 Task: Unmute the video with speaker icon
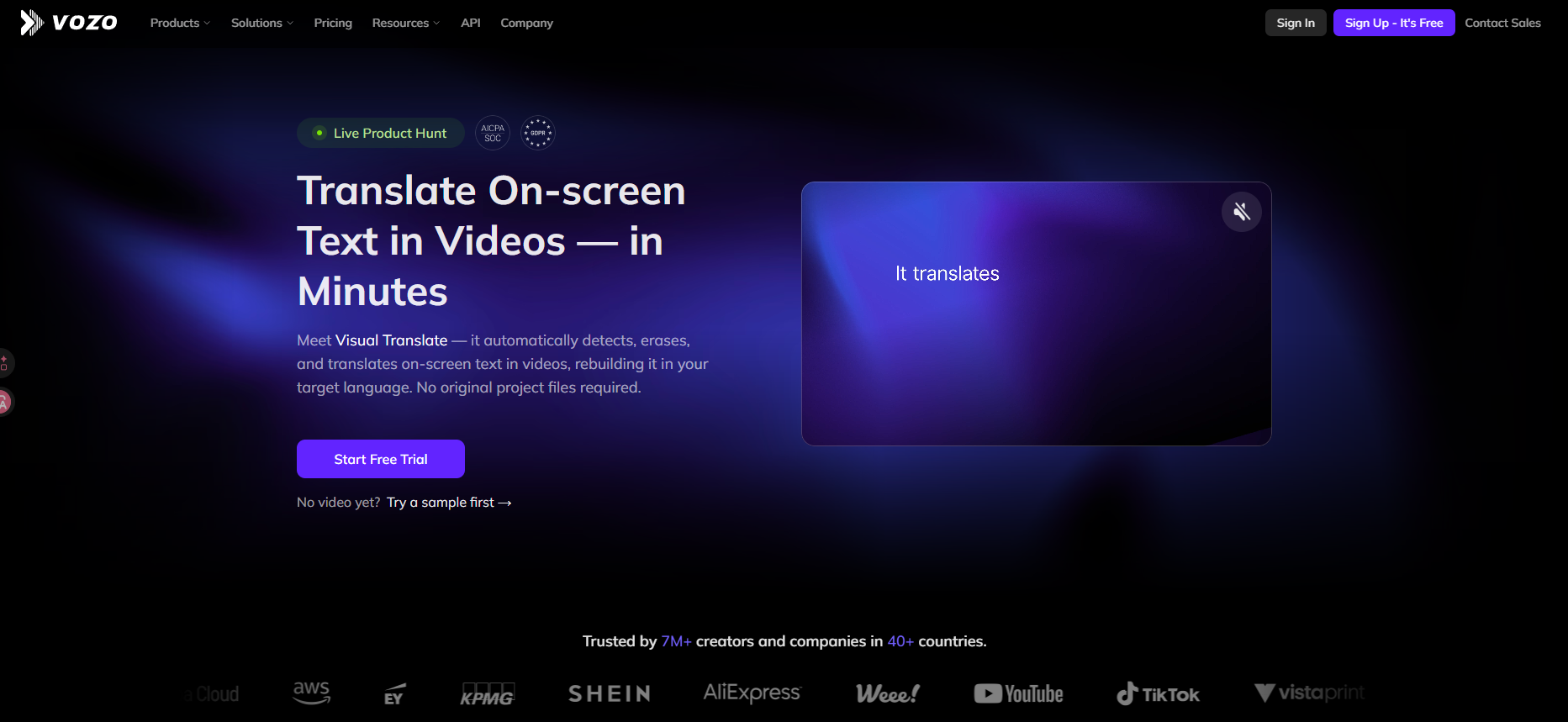(1241, 212)
